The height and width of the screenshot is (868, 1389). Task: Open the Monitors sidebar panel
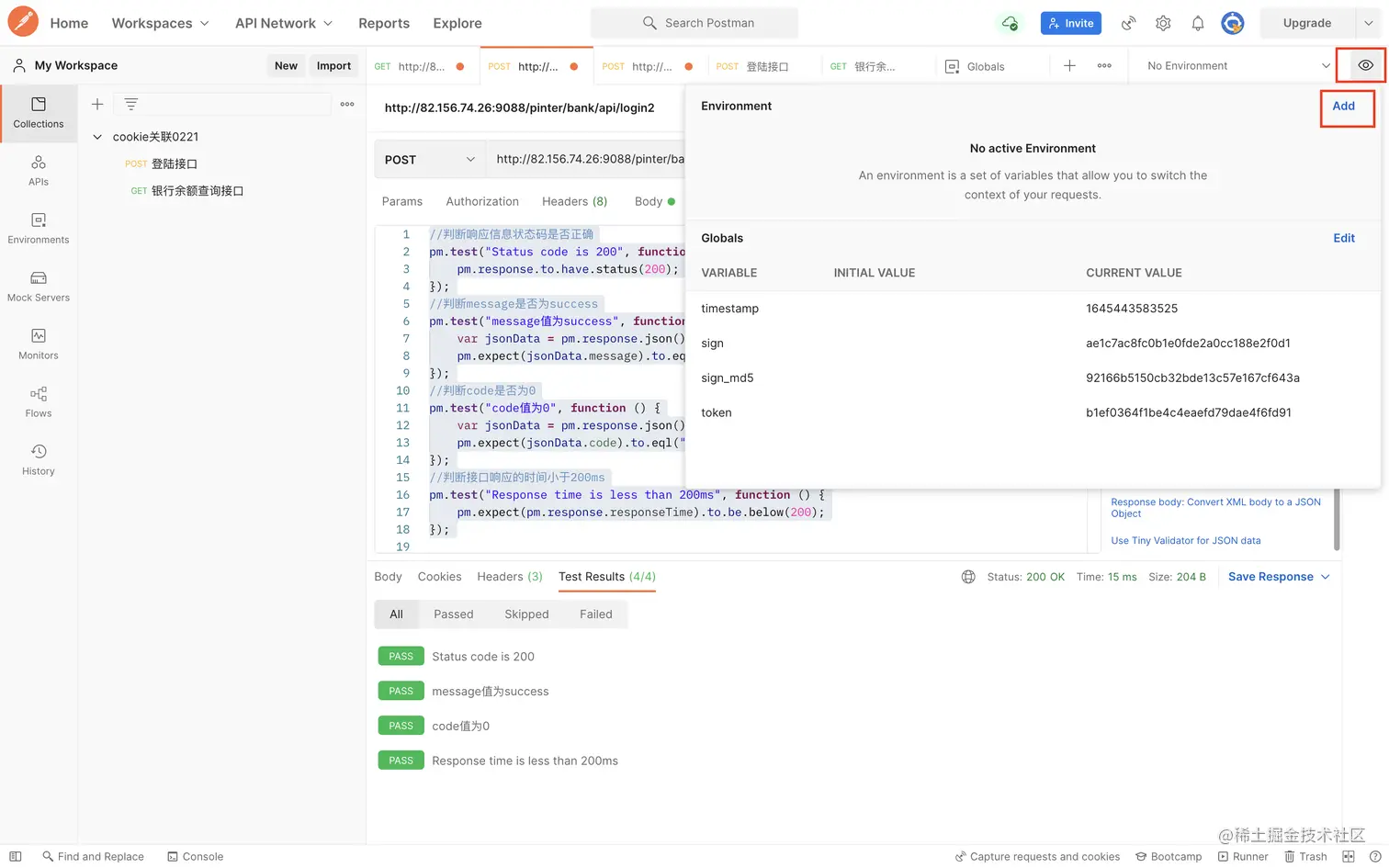39,344
